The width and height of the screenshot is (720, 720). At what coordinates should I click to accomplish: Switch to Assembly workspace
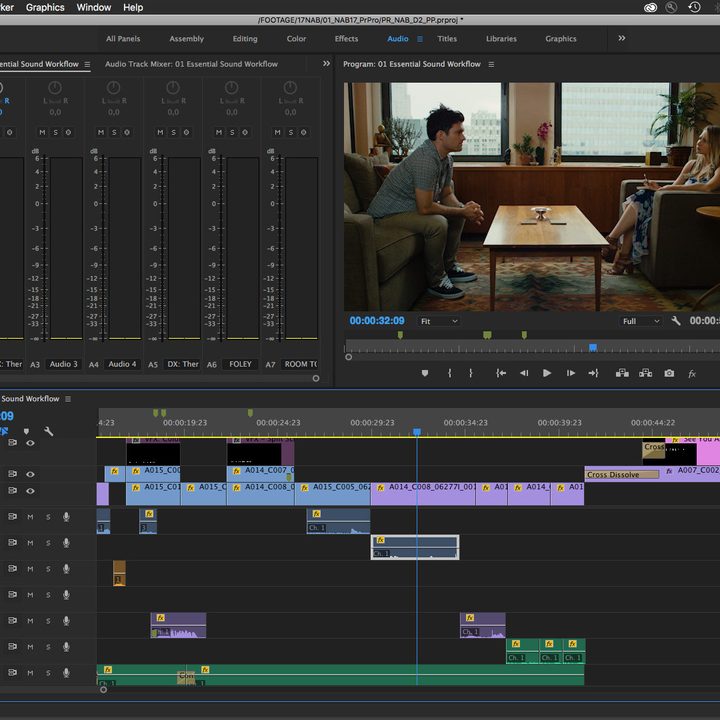click(186, 39)
